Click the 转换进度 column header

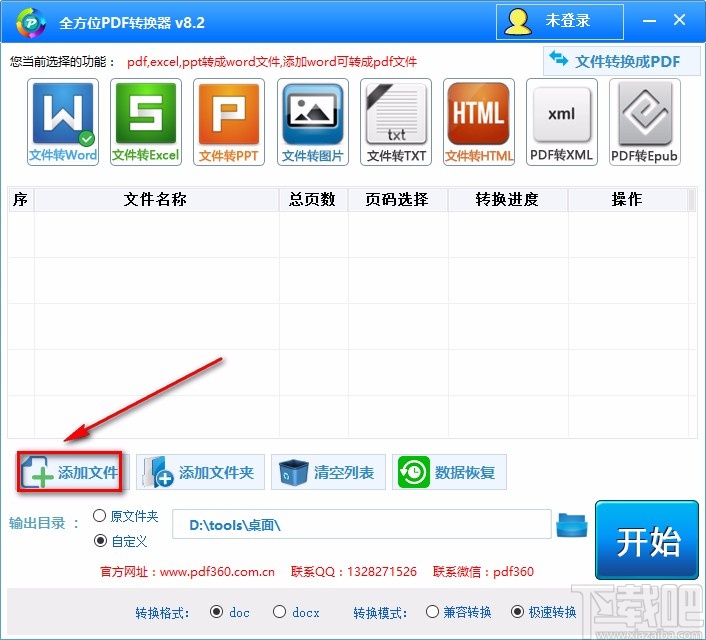(508, 199)
